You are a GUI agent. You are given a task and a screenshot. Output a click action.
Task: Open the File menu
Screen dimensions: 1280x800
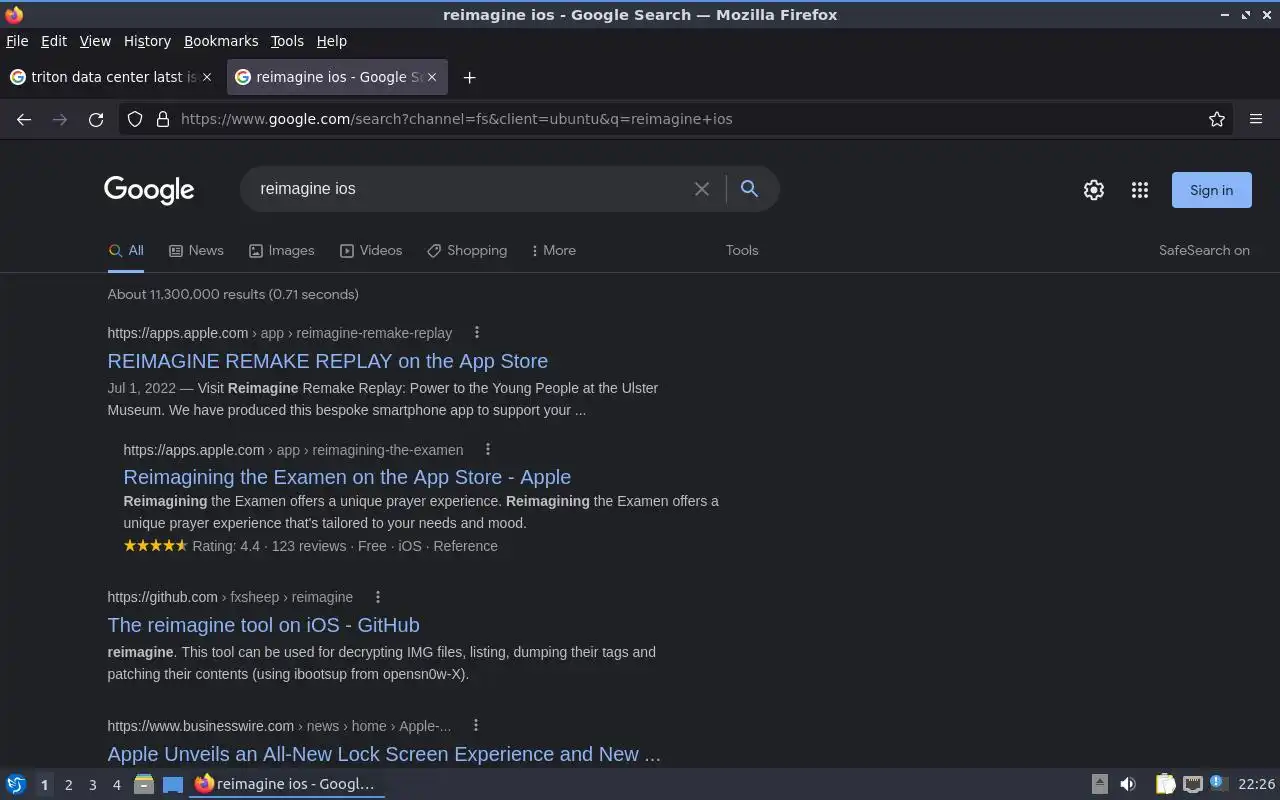click(x=17, y=41)
